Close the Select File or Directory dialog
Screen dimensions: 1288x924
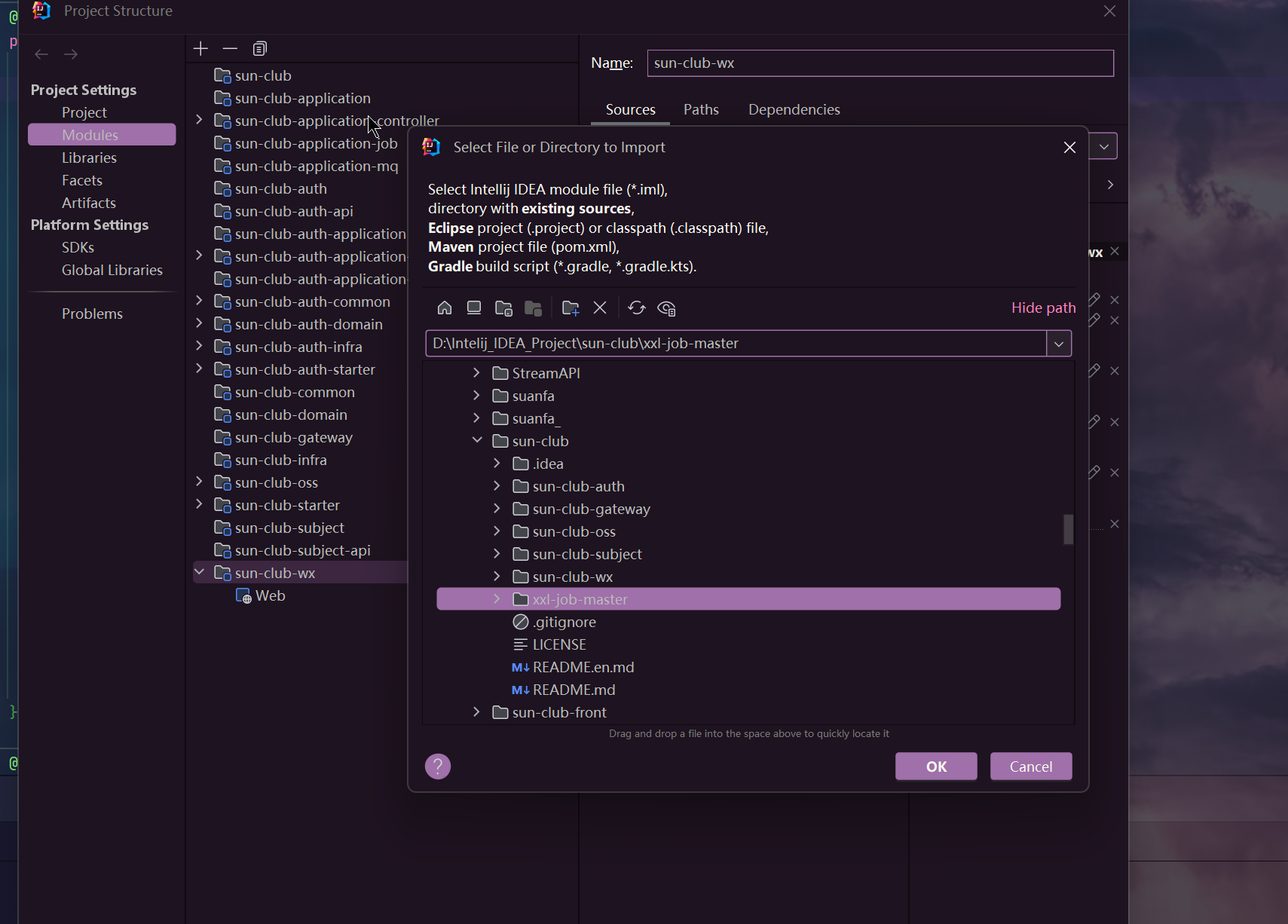tap(1069, 147)
